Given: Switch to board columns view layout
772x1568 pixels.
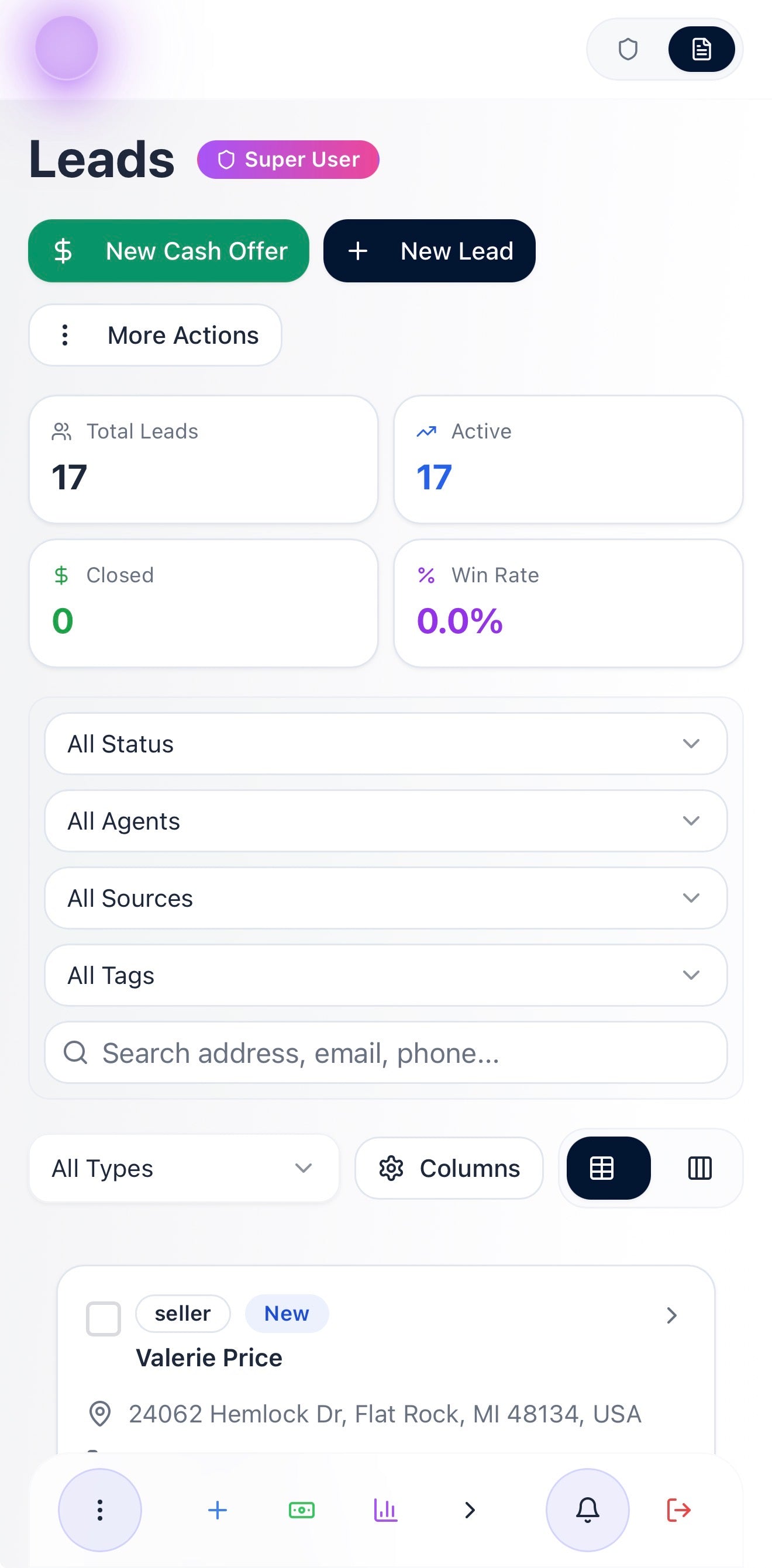Looking at the screenshot, I should [x=699, y=1168].
